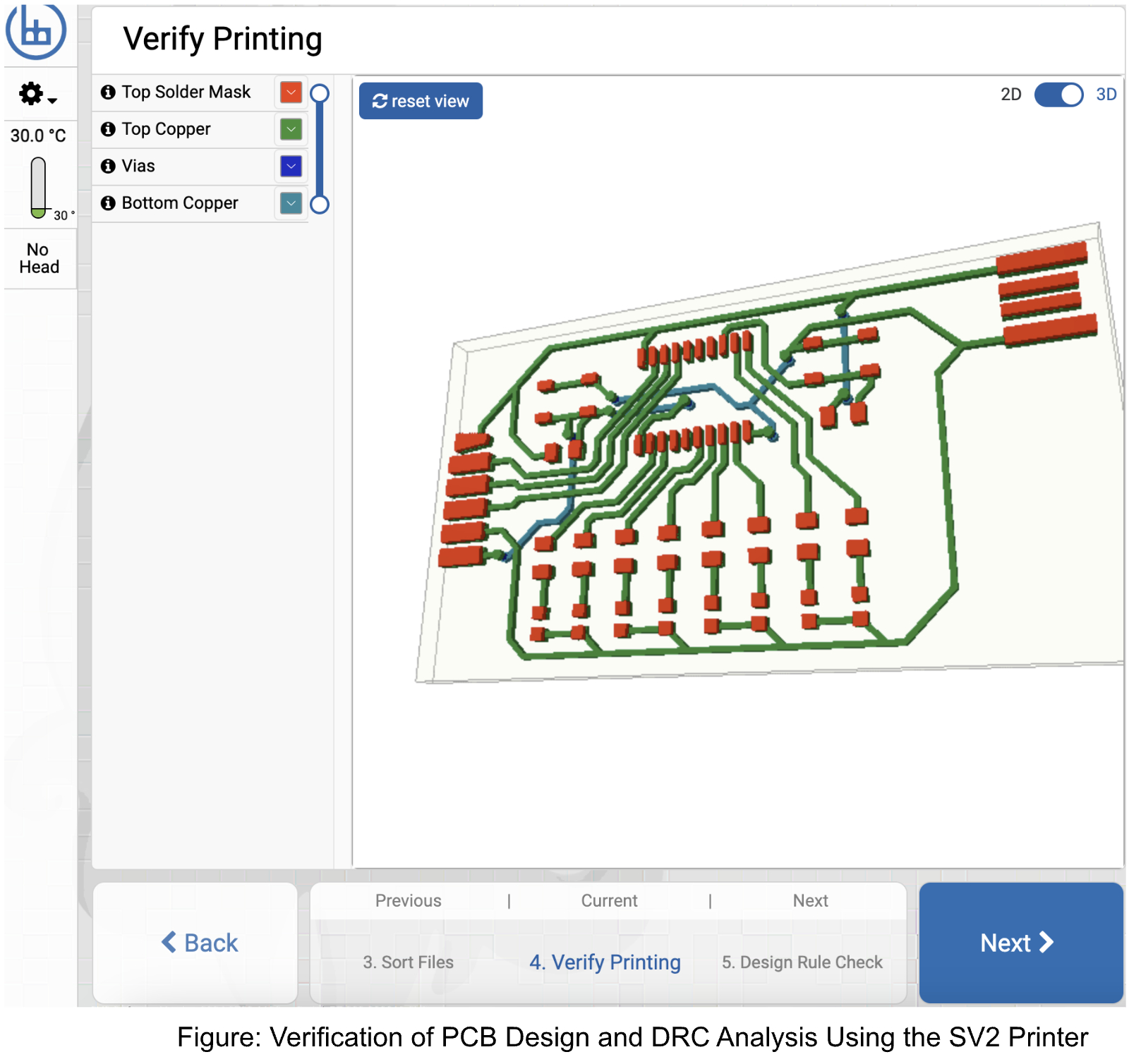Click info icon beside Bottom Copper

[x=108, y=203]
